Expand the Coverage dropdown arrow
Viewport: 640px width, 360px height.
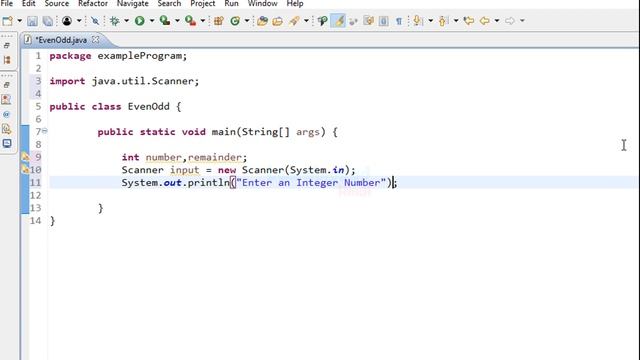(x=177, y=21)
